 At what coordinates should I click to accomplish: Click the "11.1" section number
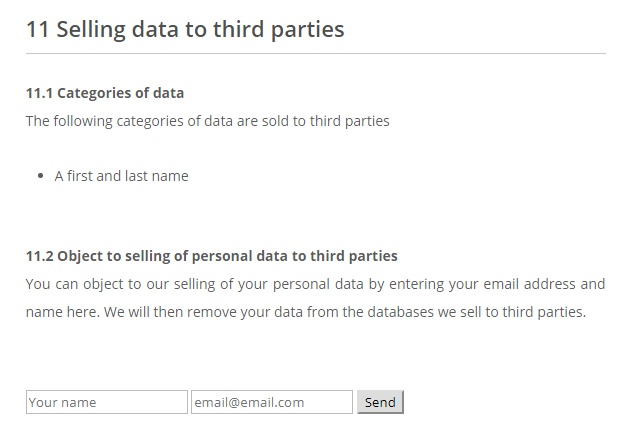tap(39, 93)
